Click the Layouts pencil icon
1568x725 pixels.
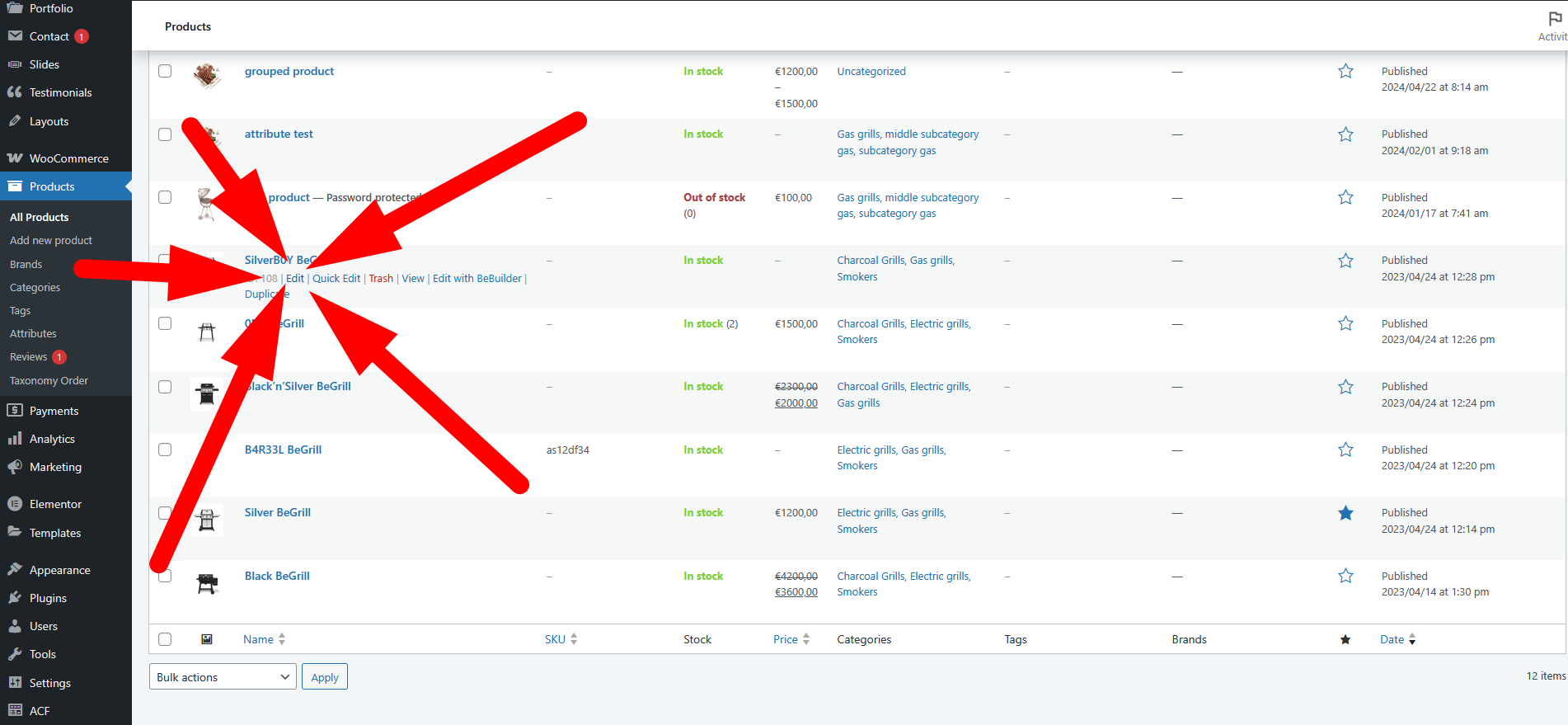(15, 121)
